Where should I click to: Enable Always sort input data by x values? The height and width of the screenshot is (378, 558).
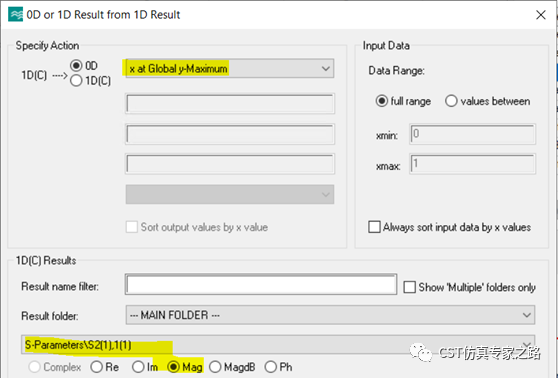click(374, 227)
